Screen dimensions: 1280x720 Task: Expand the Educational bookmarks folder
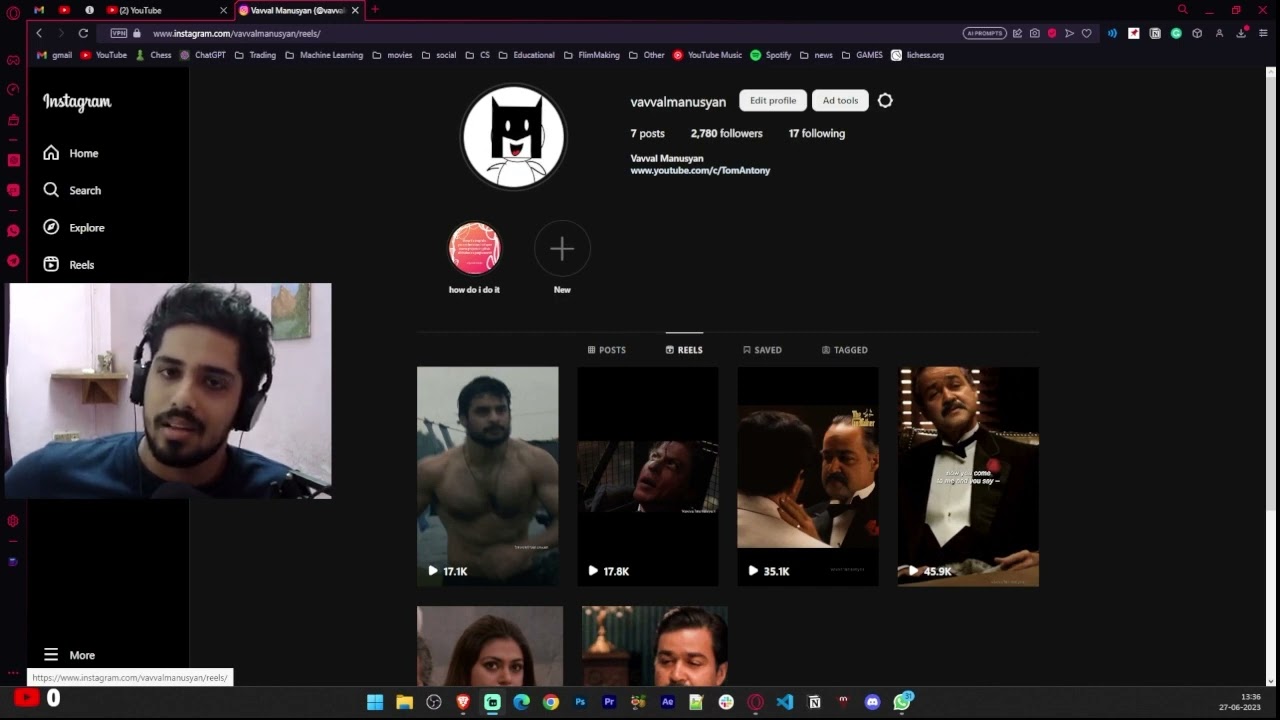click(533, 55)
